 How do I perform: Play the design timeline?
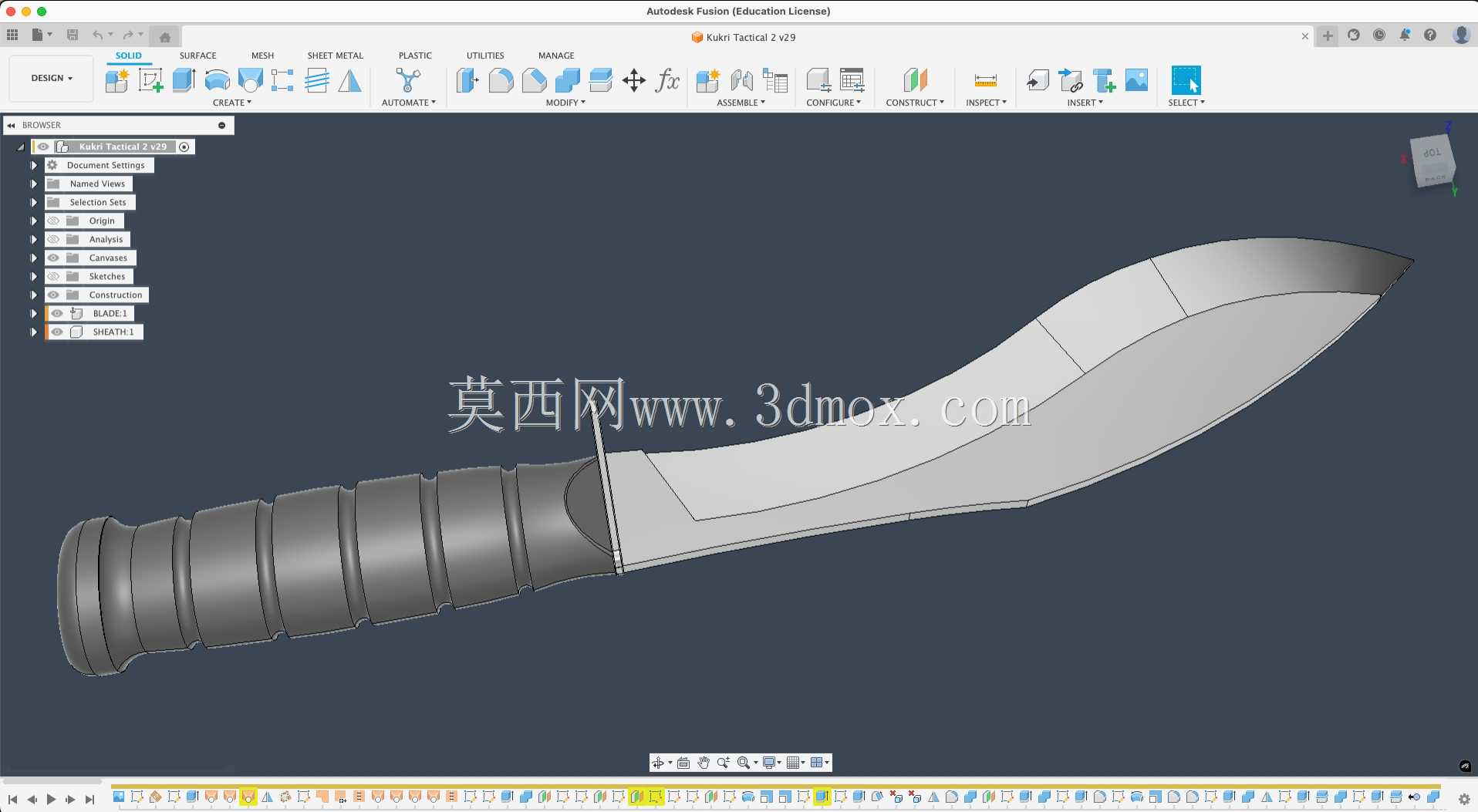tap(51, 800)
